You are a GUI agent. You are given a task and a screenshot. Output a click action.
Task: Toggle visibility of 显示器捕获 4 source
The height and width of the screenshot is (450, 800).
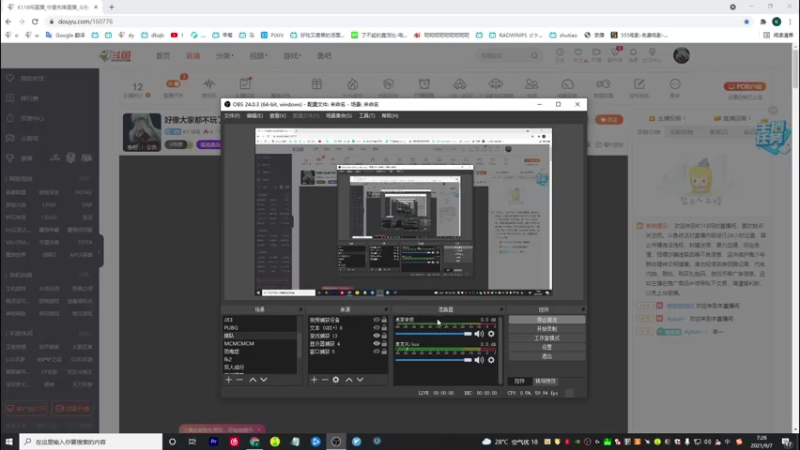(377, 343)
